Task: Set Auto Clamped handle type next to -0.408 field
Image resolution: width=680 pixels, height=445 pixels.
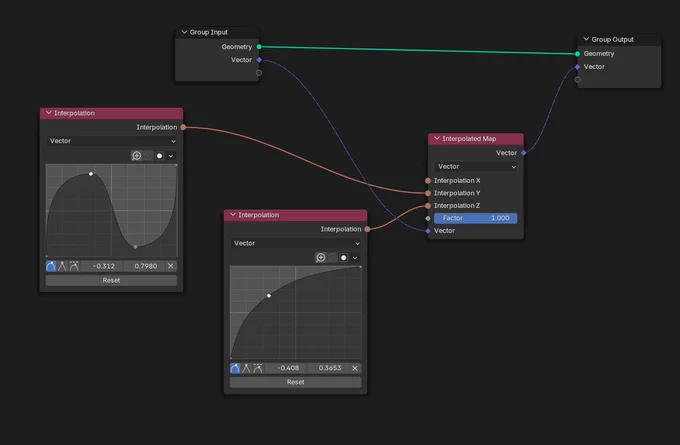Action: point(258,368)
